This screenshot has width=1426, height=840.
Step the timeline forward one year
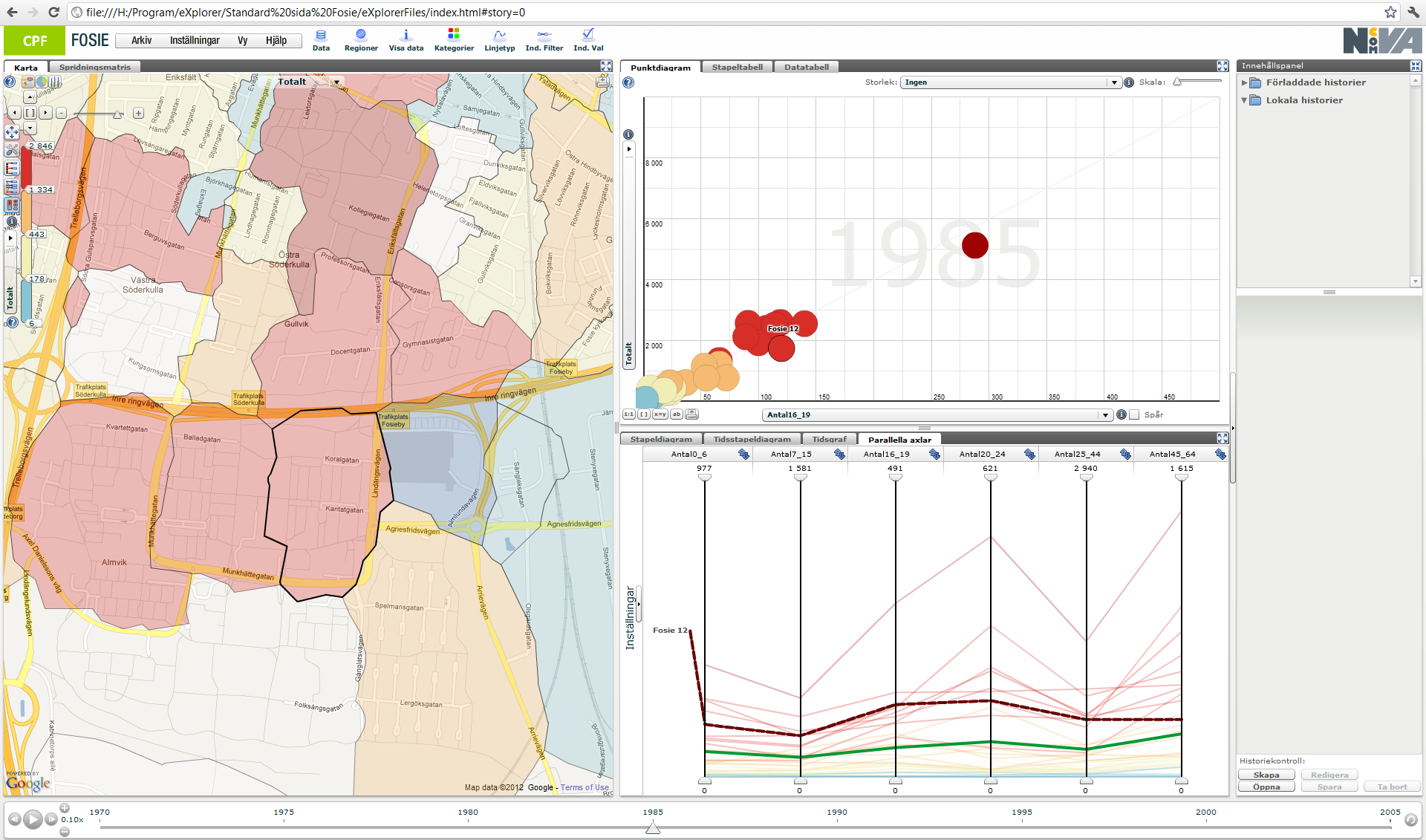click(x=51, y=819)
